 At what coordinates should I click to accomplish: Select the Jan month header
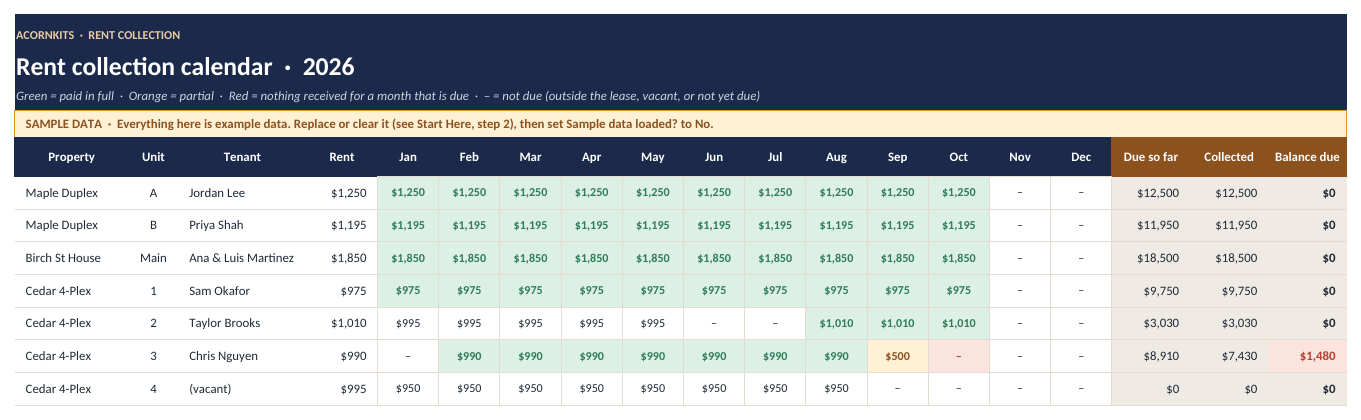pos(408,157)
